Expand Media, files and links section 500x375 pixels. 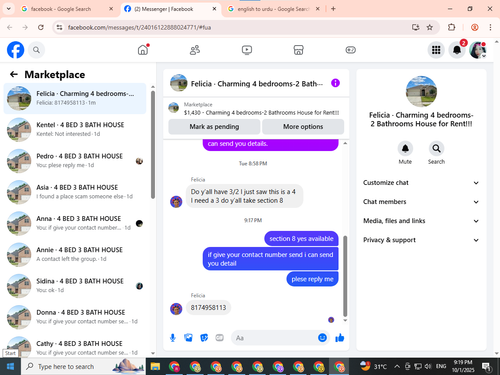point(421,221)
